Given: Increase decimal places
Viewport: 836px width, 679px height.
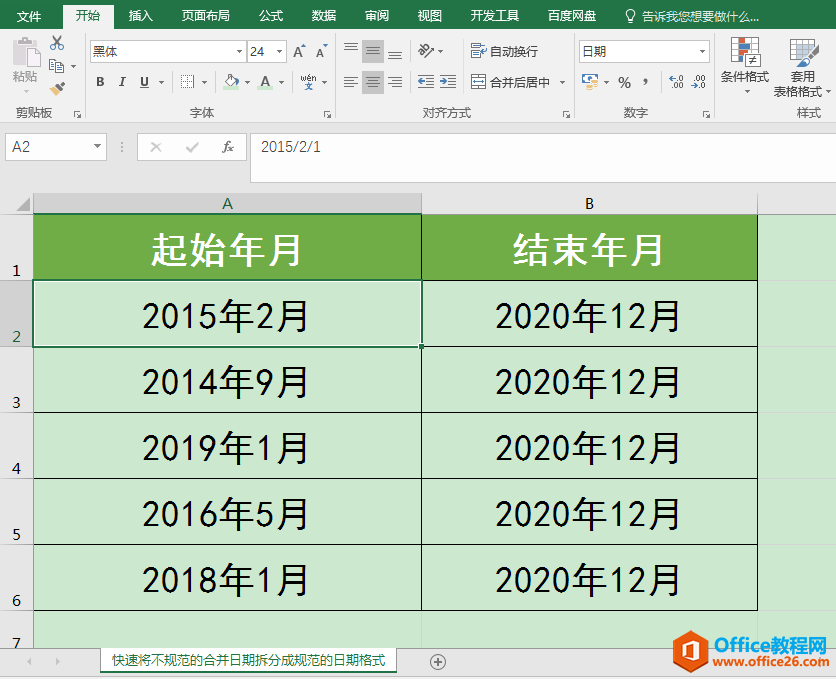Looking at the screenshot, I should pyautogui.click(x=676, y=82).
